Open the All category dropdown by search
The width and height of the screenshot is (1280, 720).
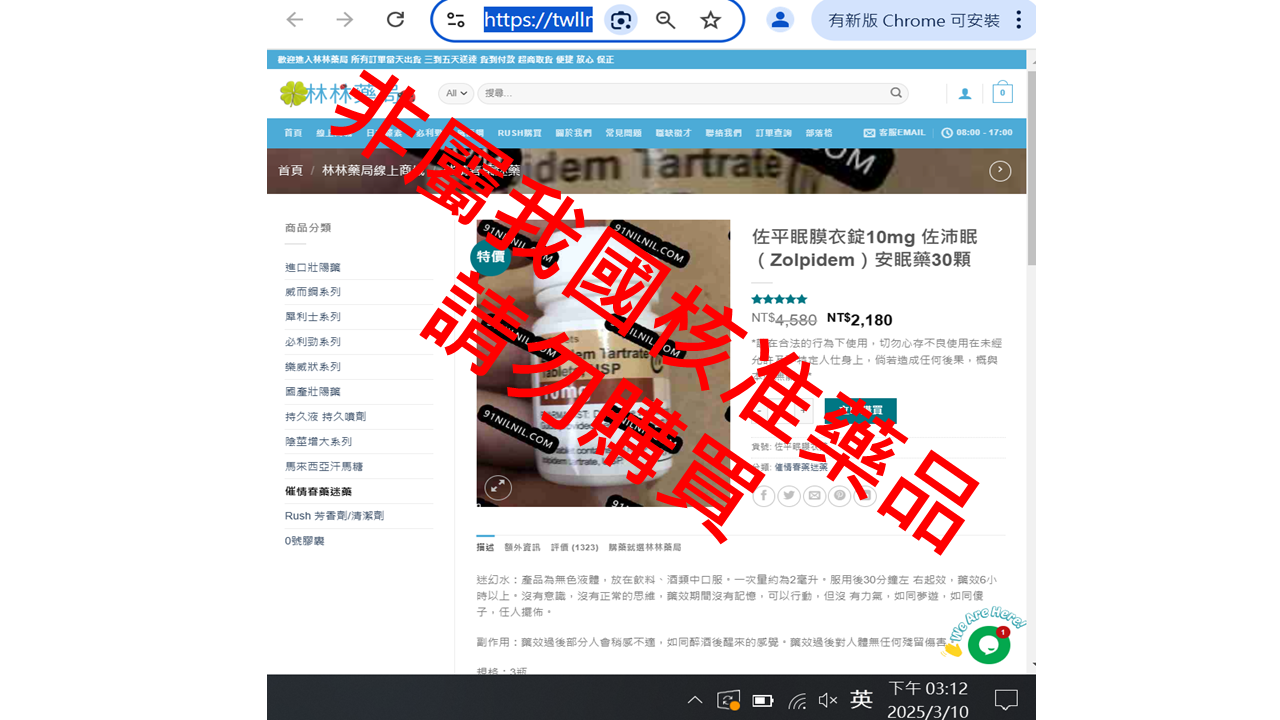pyautogui.click(x=456, y=93)
